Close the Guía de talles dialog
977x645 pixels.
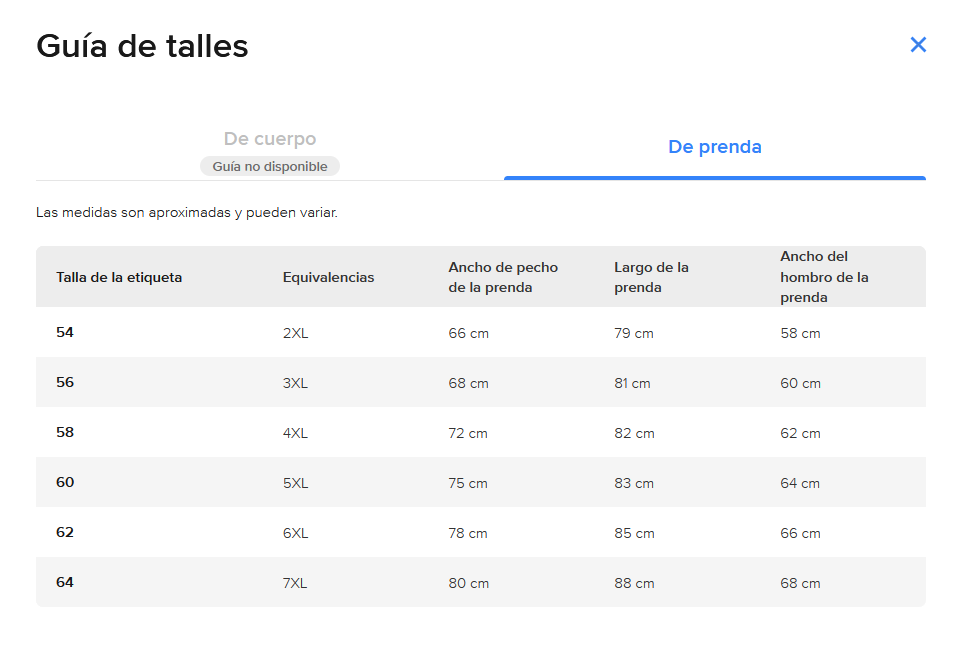(918, 45)
